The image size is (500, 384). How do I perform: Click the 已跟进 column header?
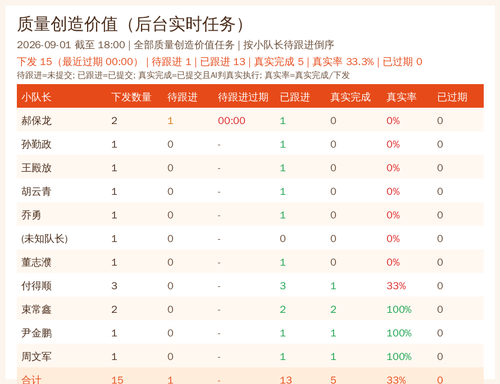295,97
